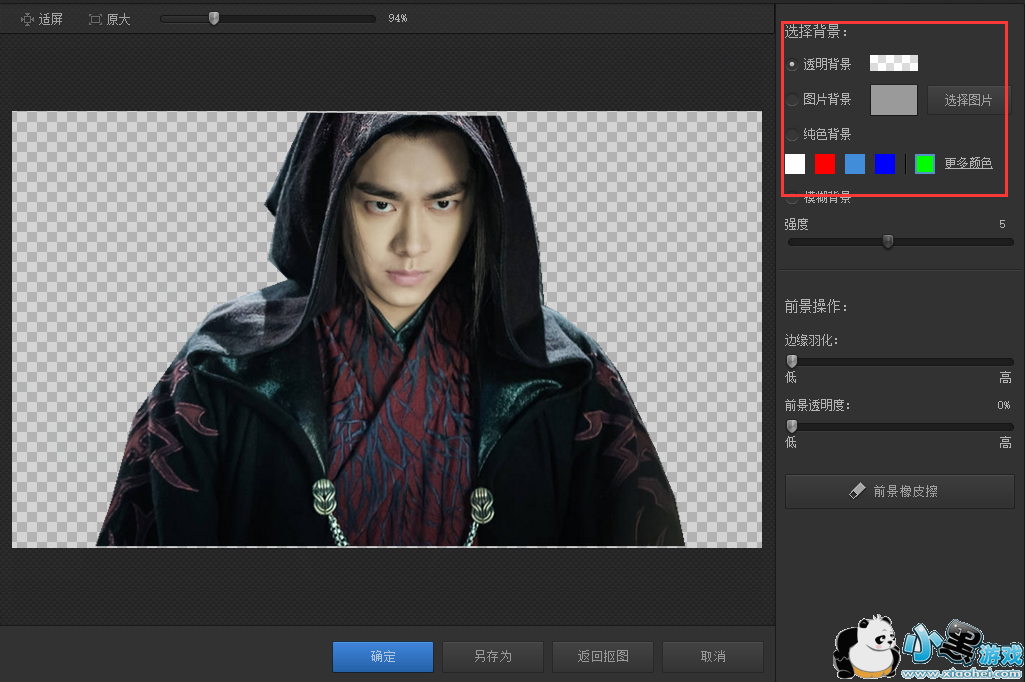This screenshot has width=1025, height=682.
Task: Click the 选择图片 button
Action: [968, 100]
